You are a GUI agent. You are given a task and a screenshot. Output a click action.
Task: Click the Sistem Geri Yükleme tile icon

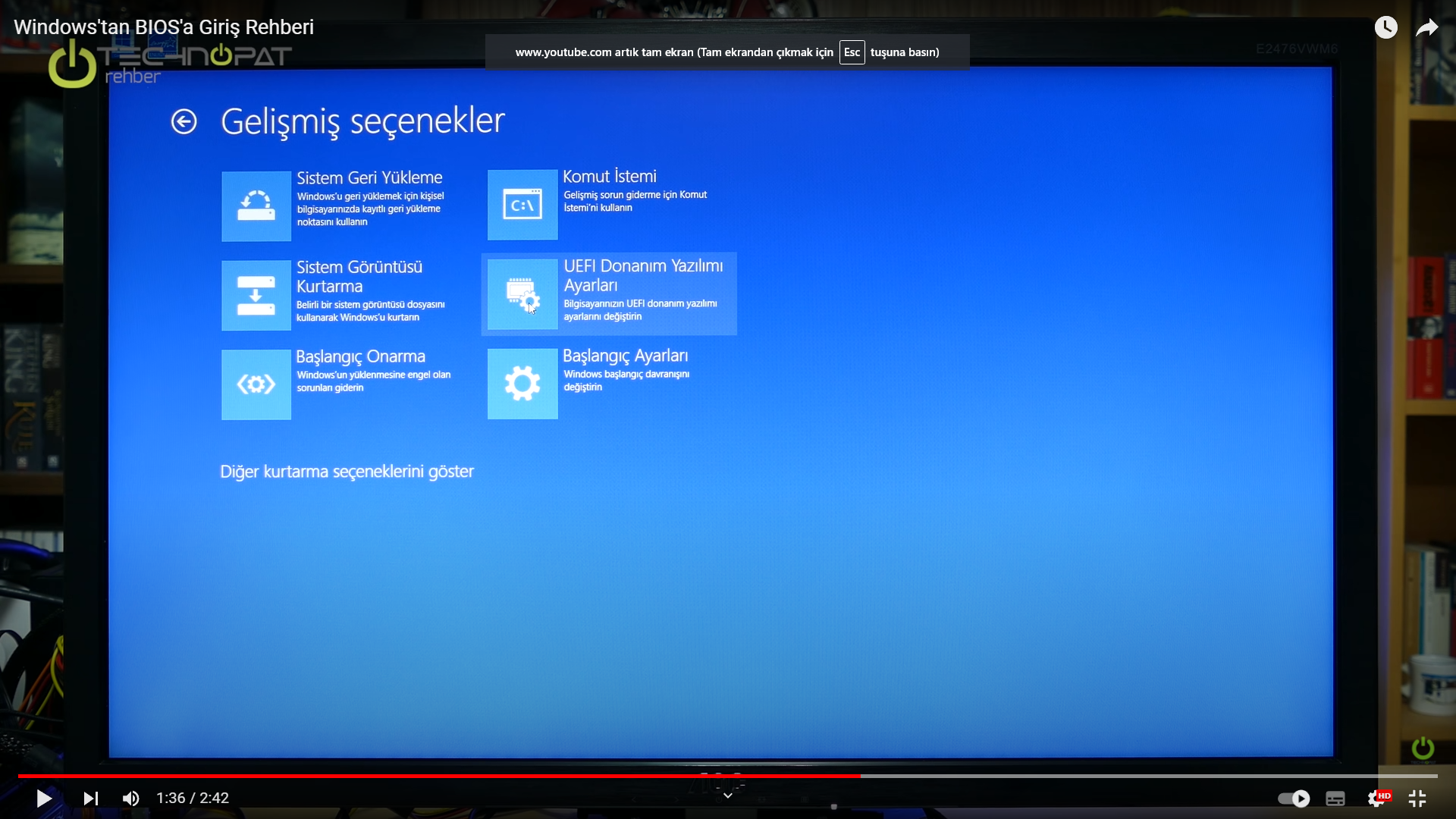click(256, 206)
